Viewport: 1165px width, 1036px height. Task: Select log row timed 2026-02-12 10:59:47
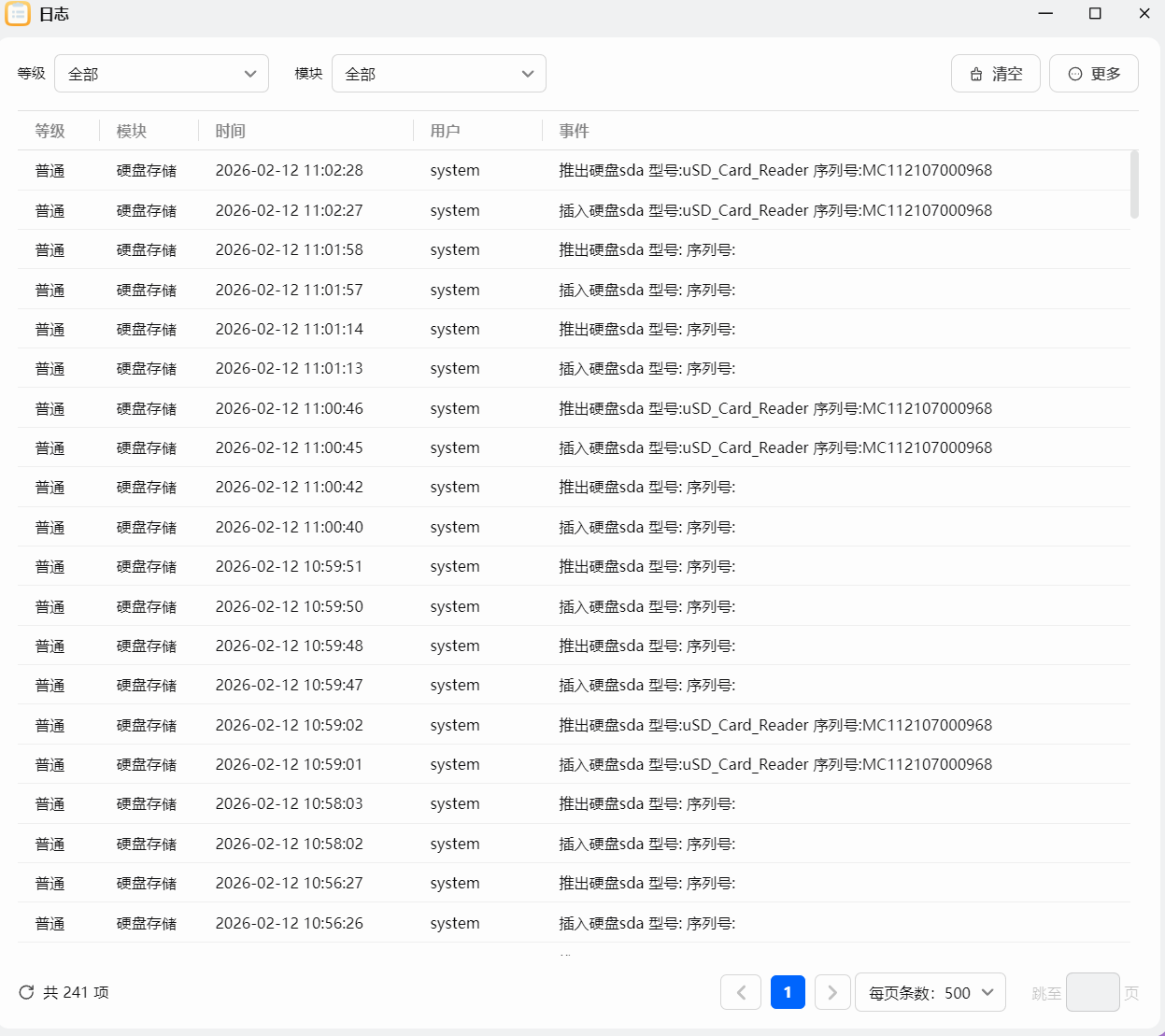click(x=574, y=685)
